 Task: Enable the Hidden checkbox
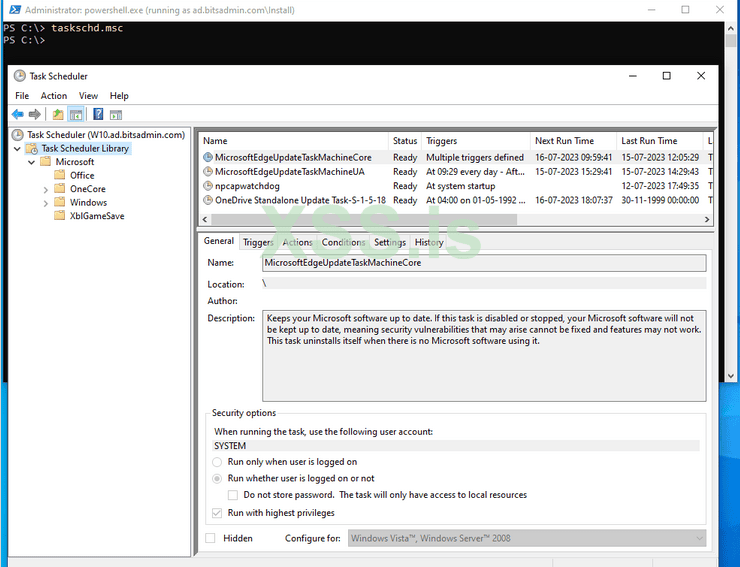pyautogui.click(x=210, y=538)
